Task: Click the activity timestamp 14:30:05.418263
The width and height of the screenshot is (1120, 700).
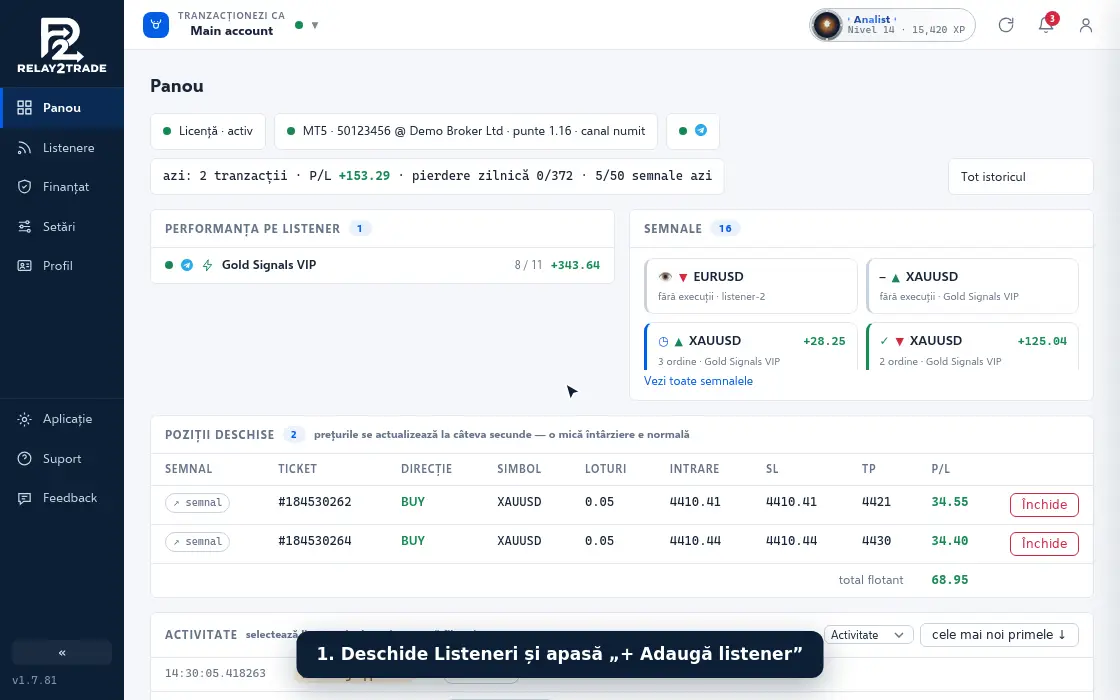Action: 215,673
